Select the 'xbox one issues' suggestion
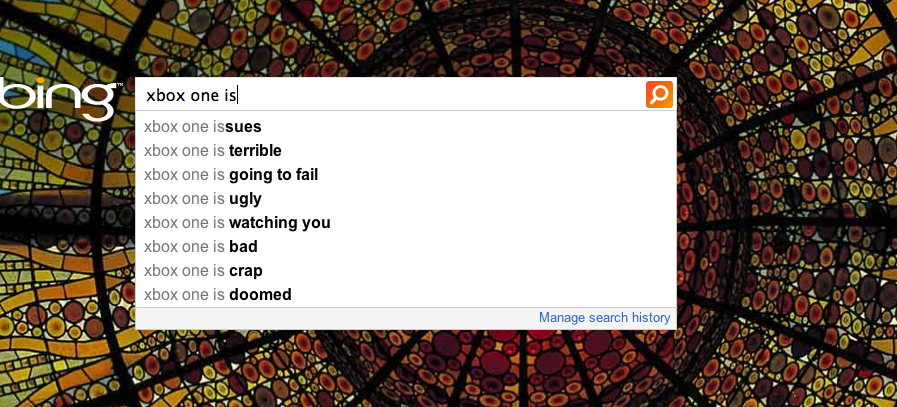 point(406,127)
